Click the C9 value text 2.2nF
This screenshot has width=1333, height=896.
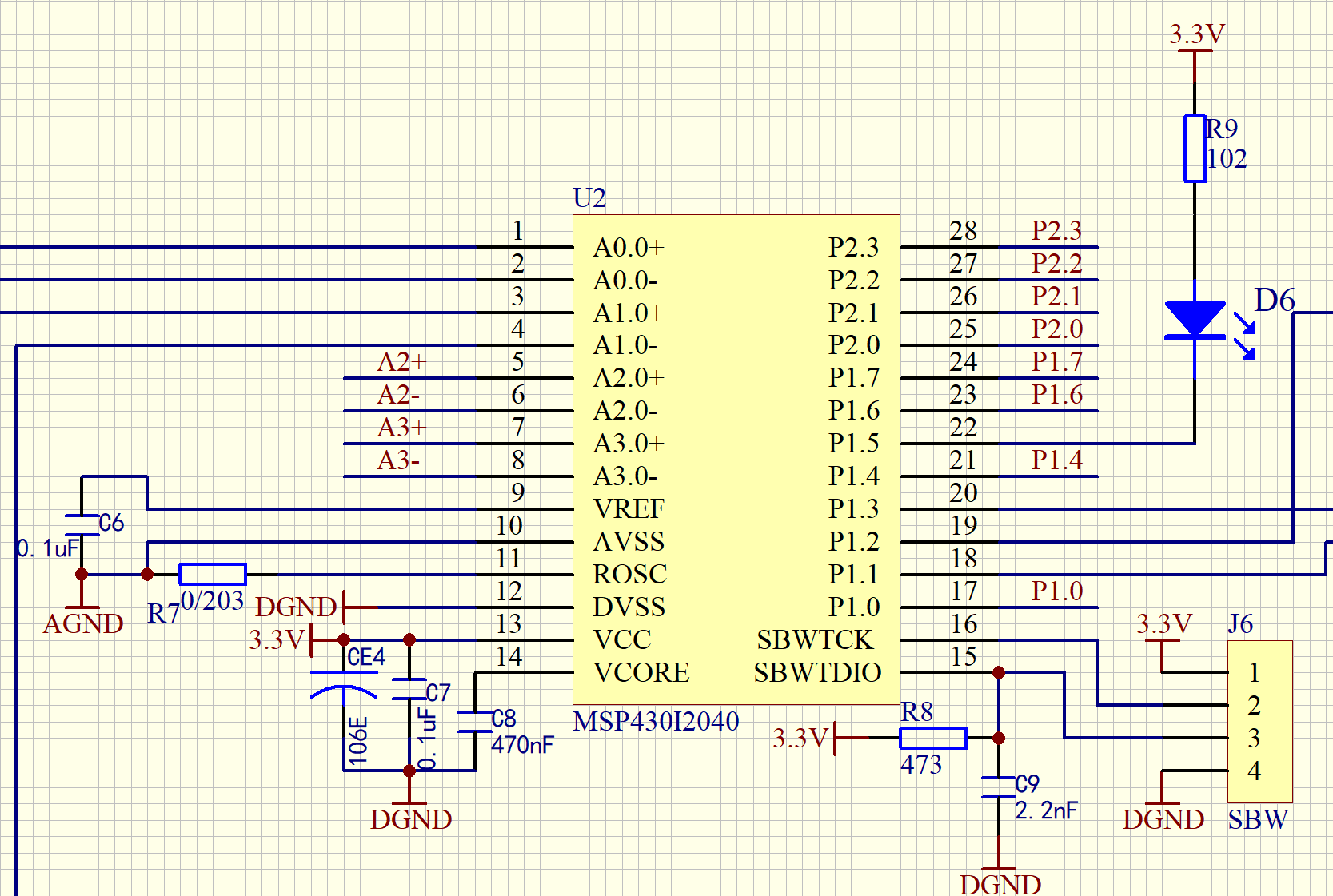1046,810
